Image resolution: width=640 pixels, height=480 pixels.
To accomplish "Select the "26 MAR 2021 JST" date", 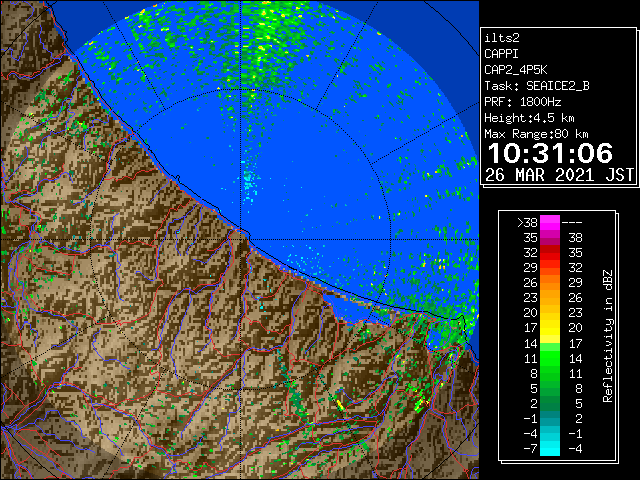I will tap(559, 175).
